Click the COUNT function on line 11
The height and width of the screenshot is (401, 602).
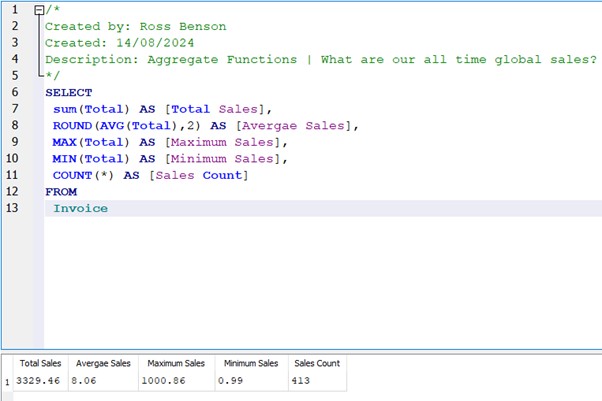coord(75,175)
